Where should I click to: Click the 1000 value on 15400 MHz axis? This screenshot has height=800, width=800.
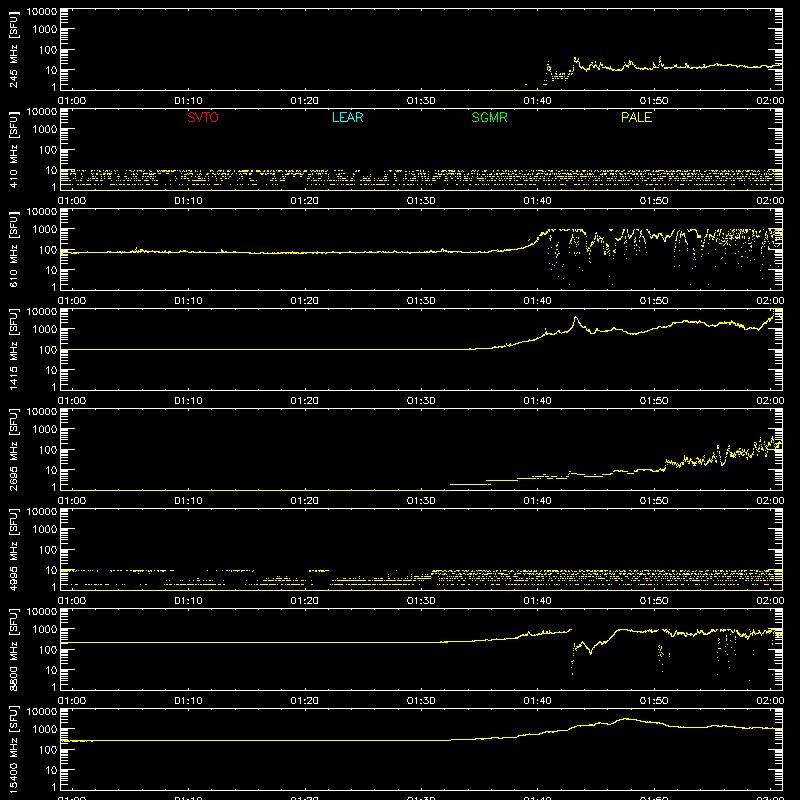point(45,730)
